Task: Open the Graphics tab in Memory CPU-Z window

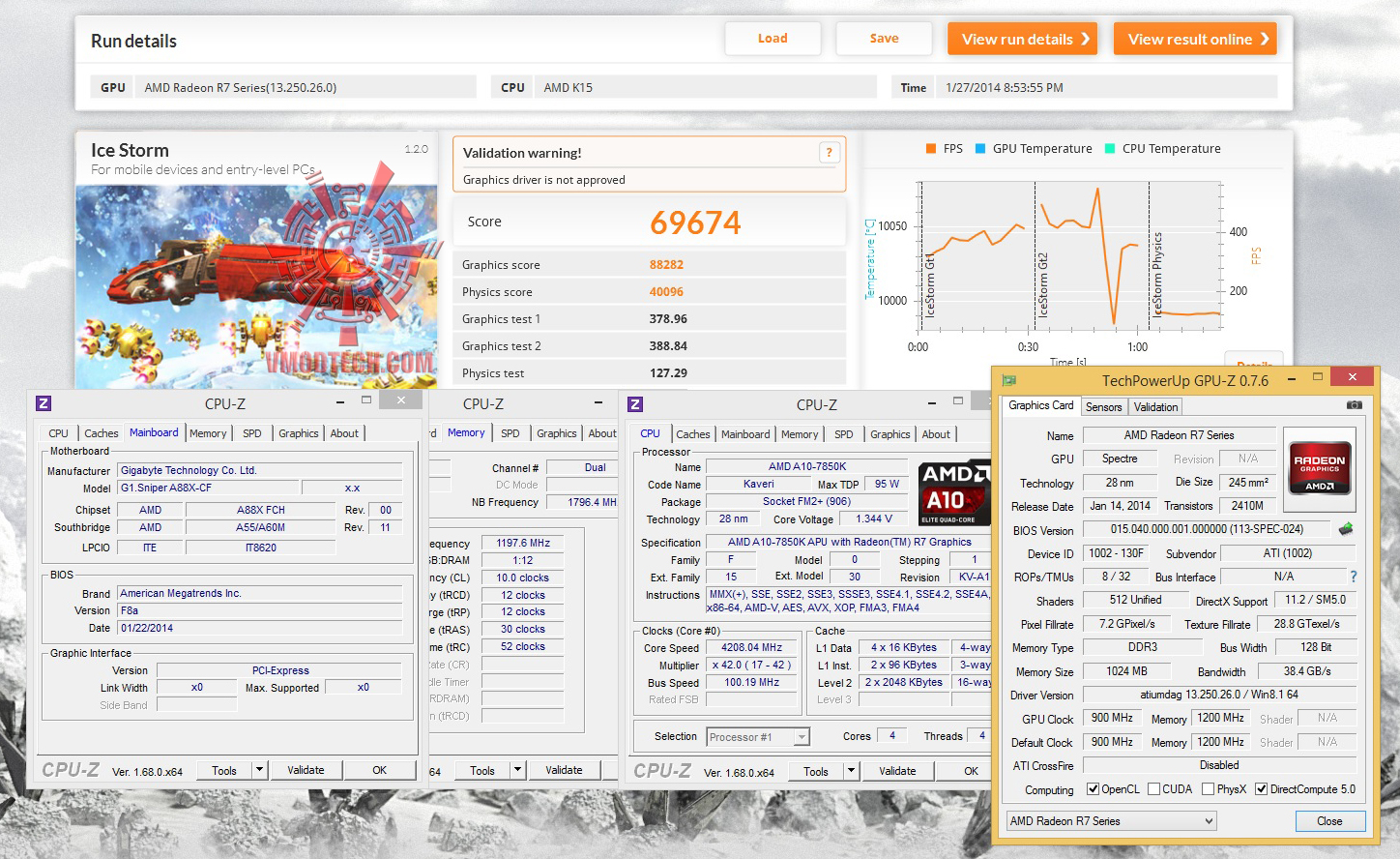Action: pyautogui.click(x=556, y=433)
